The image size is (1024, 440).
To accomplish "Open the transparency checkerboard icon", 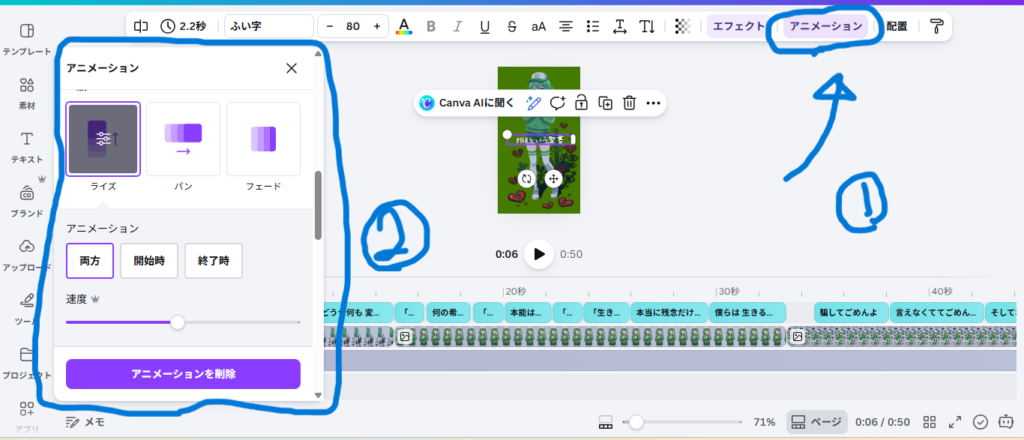I will (x=682, y=26).
